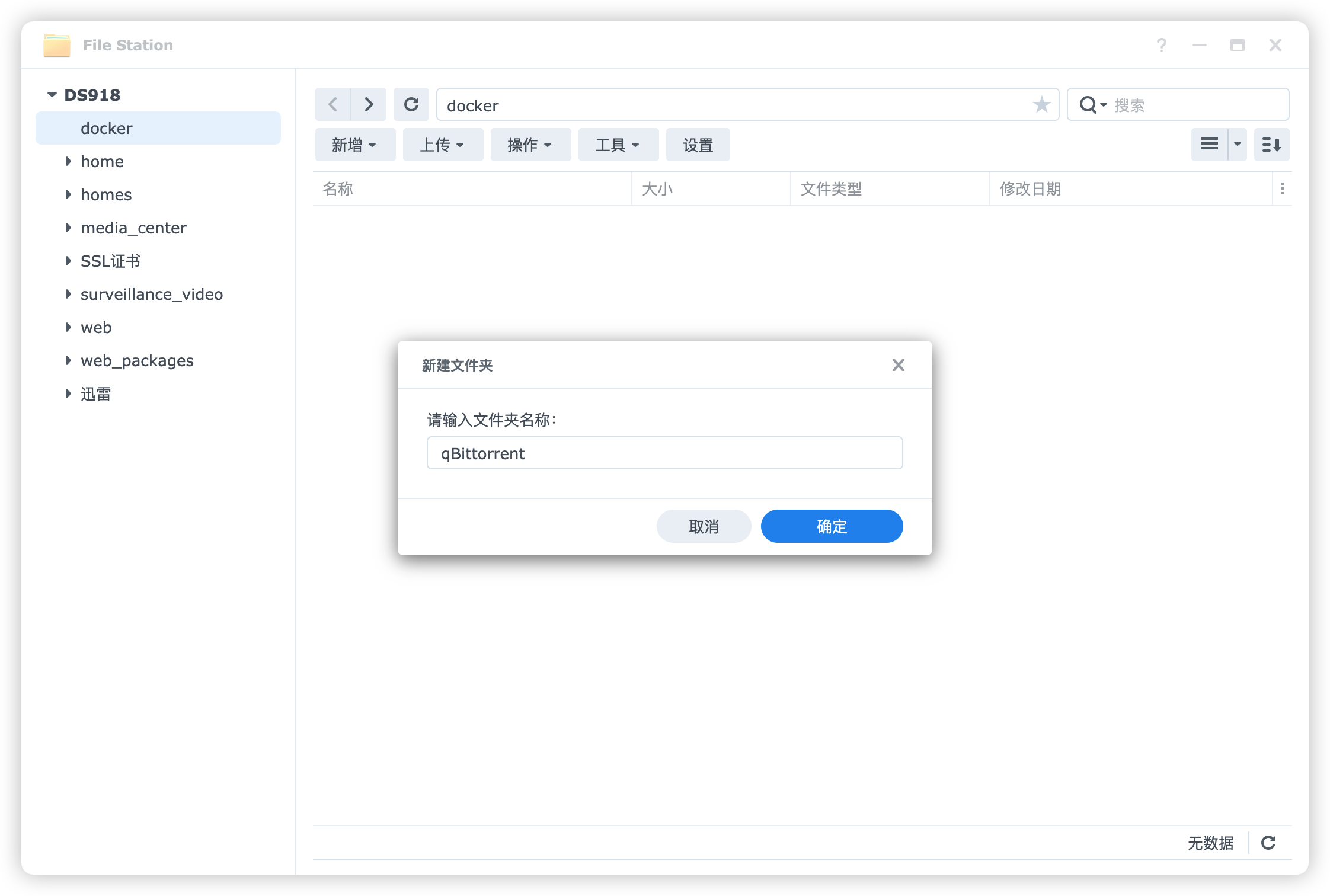Confirm folder creation with 确定
This screenshot has width=1330, height=896.
coord(832,526)
